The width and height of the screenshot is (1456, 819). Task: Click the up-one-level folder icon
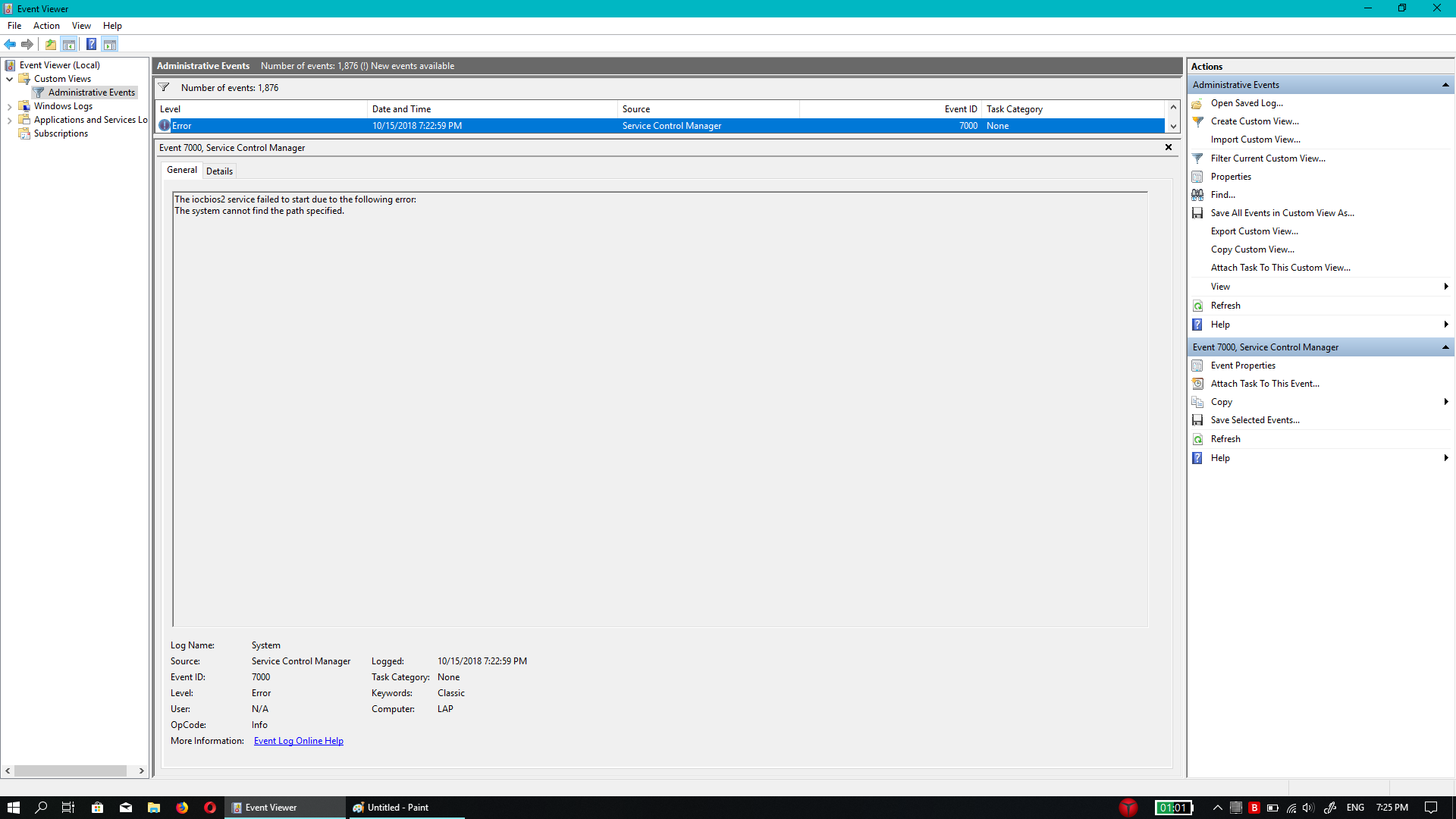pos(51,44)
